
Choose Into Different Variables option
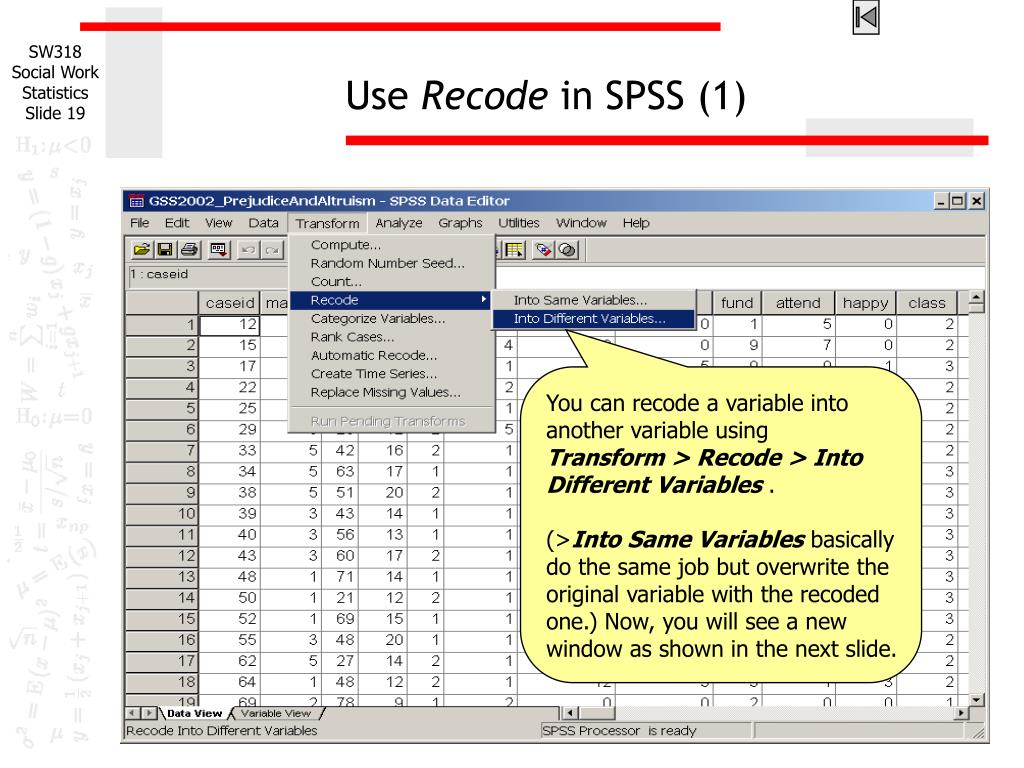click(x=588, y=319)
